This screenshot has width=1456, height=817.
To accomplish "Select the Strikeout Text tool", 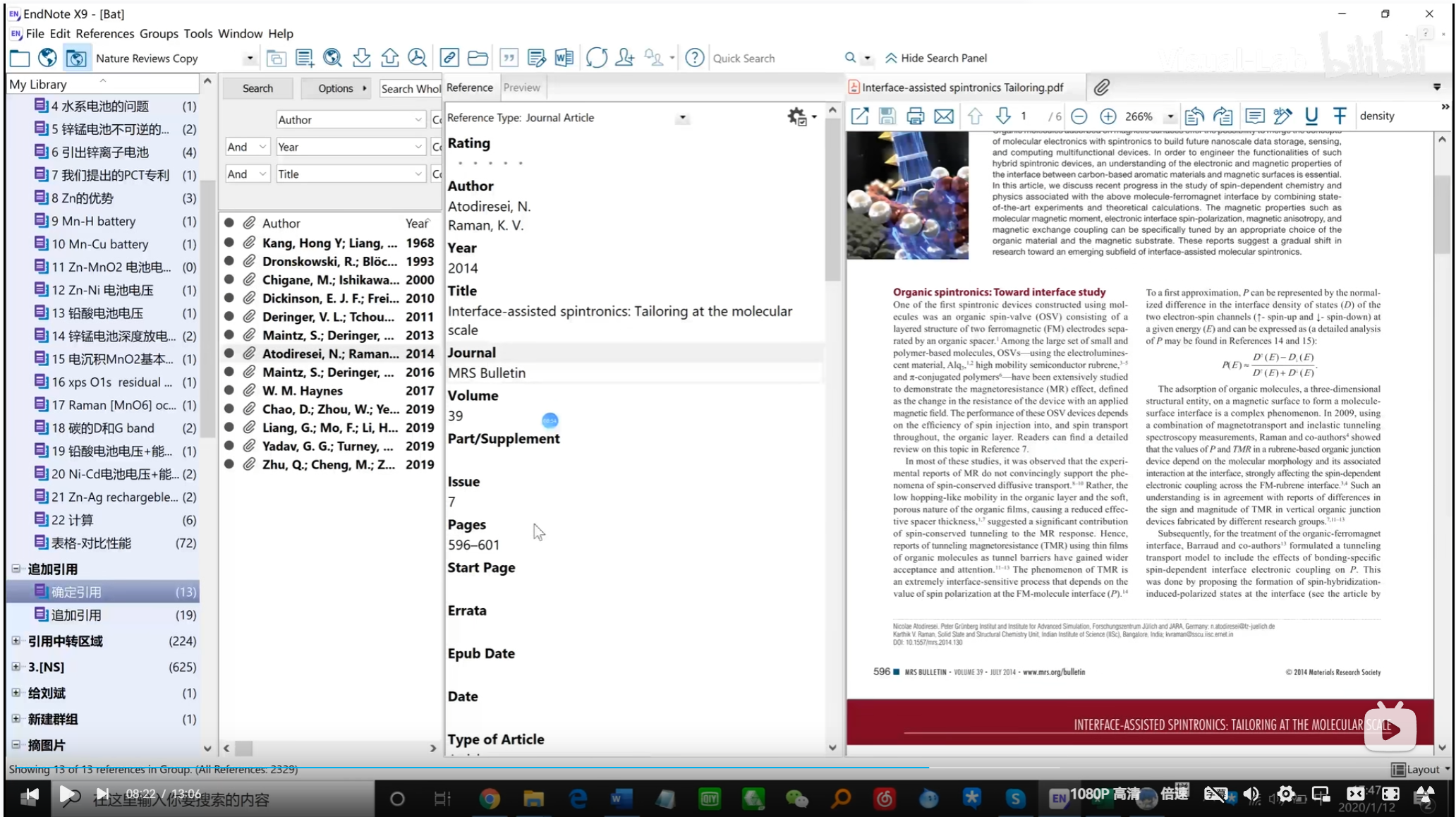I will 1340,116.
